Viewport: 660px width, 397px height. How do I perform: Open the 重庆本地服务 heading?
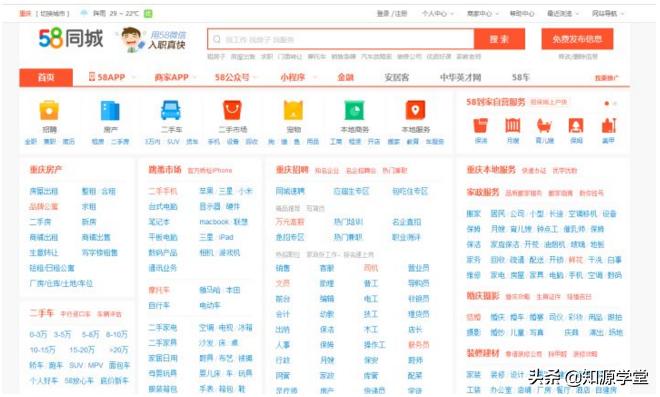491,170
